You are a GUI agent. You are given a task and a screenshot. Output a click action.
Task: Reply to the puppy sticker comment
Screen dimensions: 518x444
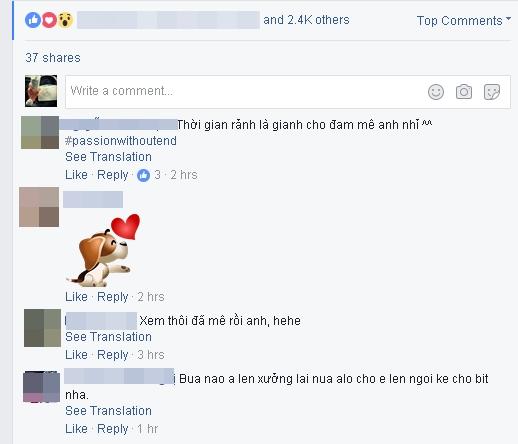point(112,297)
